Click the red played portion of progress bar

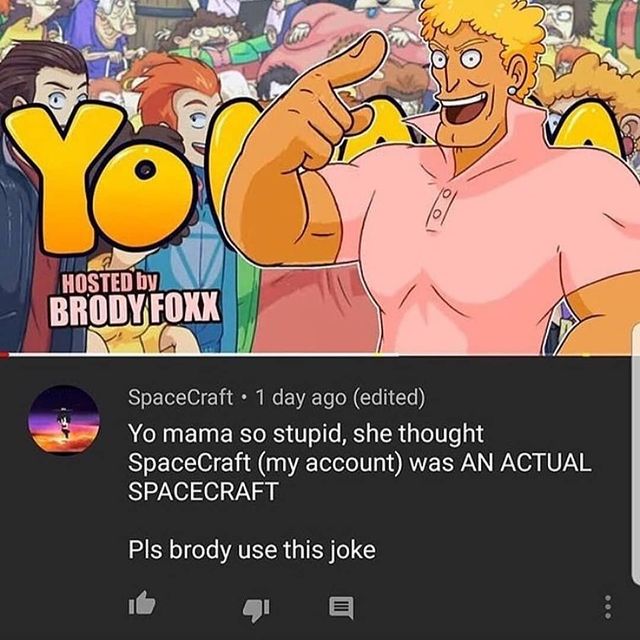[4, 355]
